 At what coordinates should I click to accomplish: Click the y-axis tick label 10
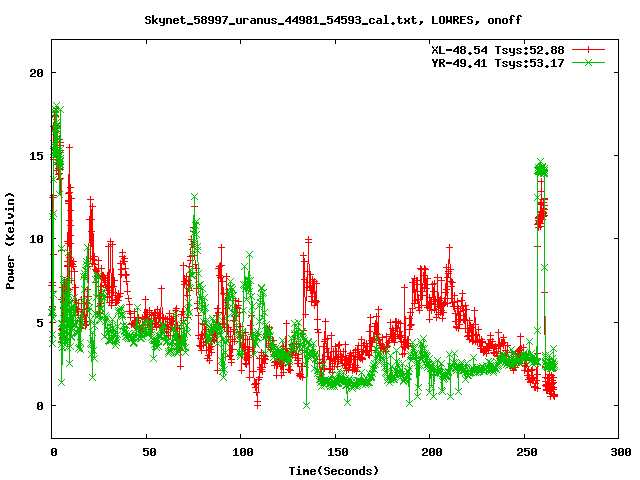(x=36, y=239)
